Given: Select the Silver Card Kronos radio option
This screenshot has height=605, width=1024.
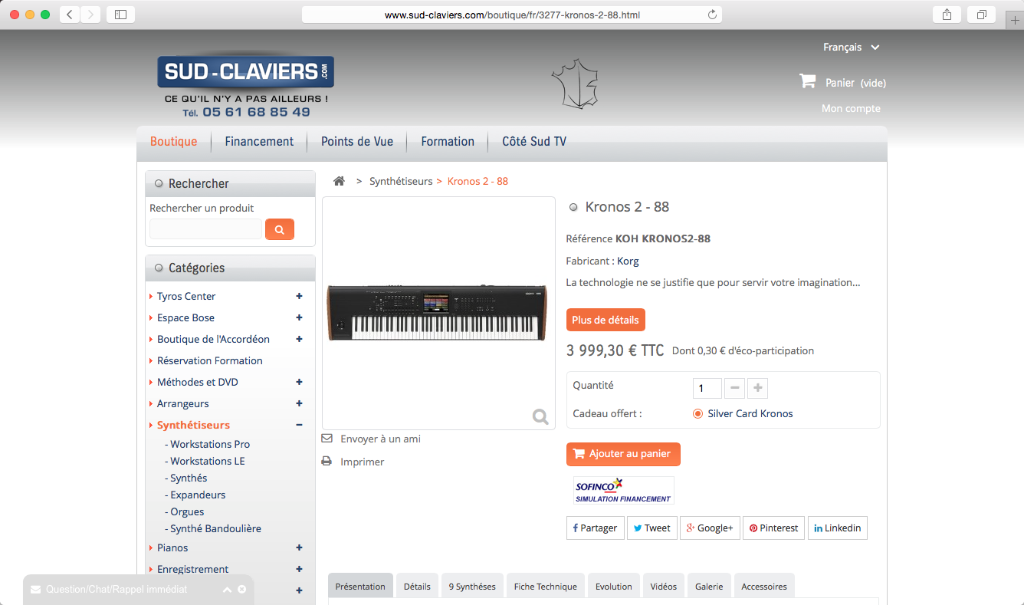Looking at the screenshot, I should pyautogui.click(x=697, y=414).
